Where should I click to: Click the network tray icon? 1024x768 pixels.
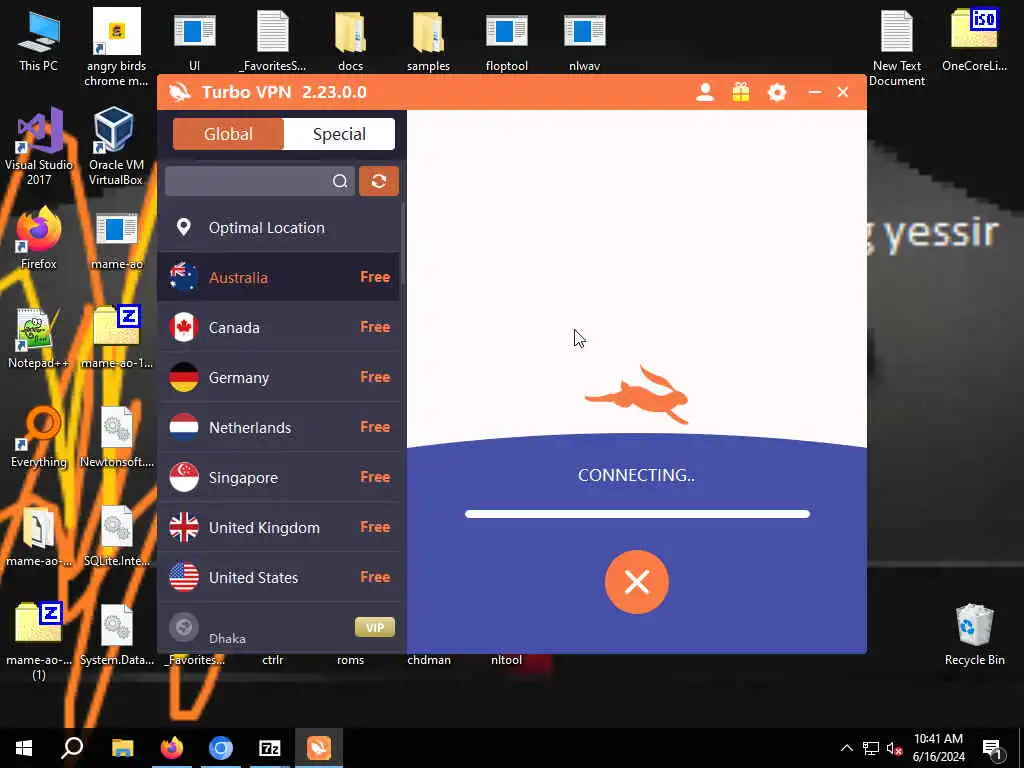coord(871,748)
